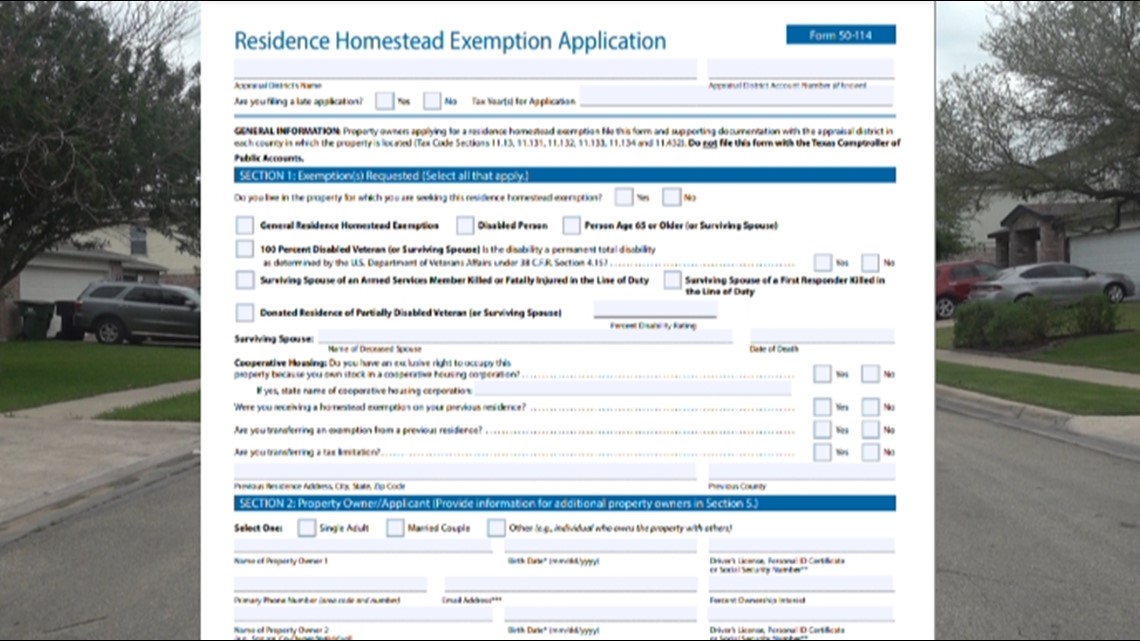
Task: Click Property Owner 1 Driver's License field
Action: pyautogui.click(x=802, y=546)
